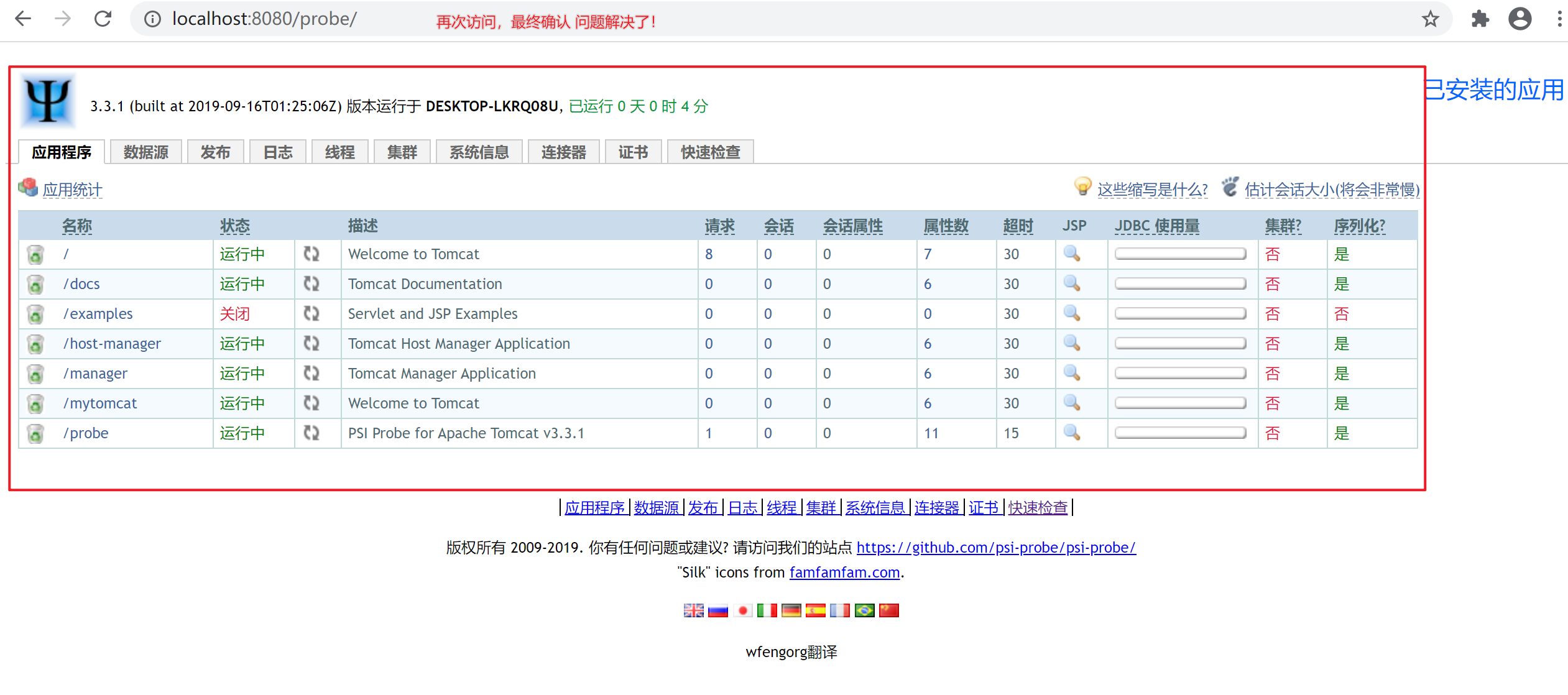Click the undeploy icon for /examples
The image size is (1568, 695).
(35, 314)
